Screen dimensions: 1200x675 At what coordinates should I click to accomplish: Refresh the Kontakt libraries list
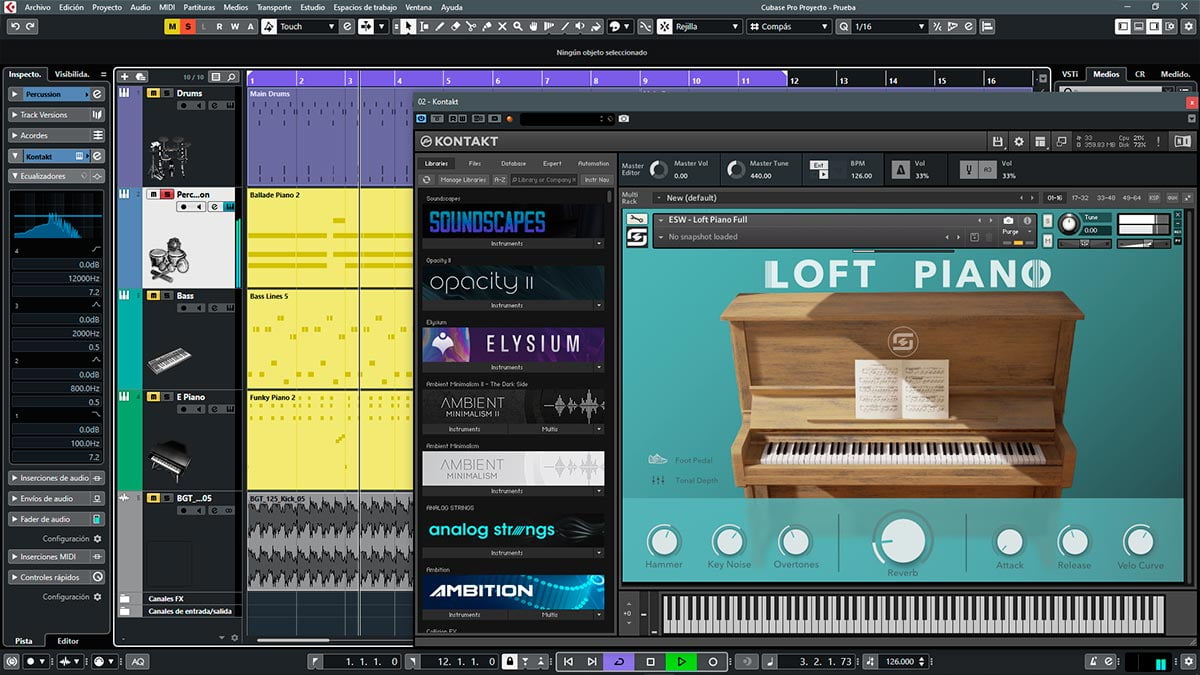coord(427,180)
